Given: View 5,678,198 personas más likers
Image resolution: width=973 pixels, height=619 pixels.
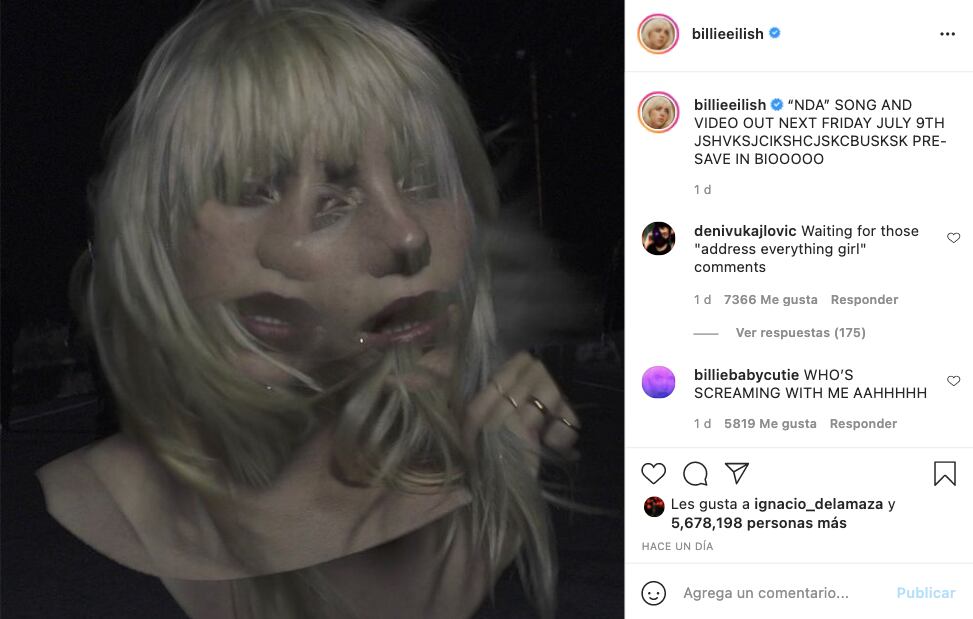Looking at the screenshot, I should (x=758, y=523).
